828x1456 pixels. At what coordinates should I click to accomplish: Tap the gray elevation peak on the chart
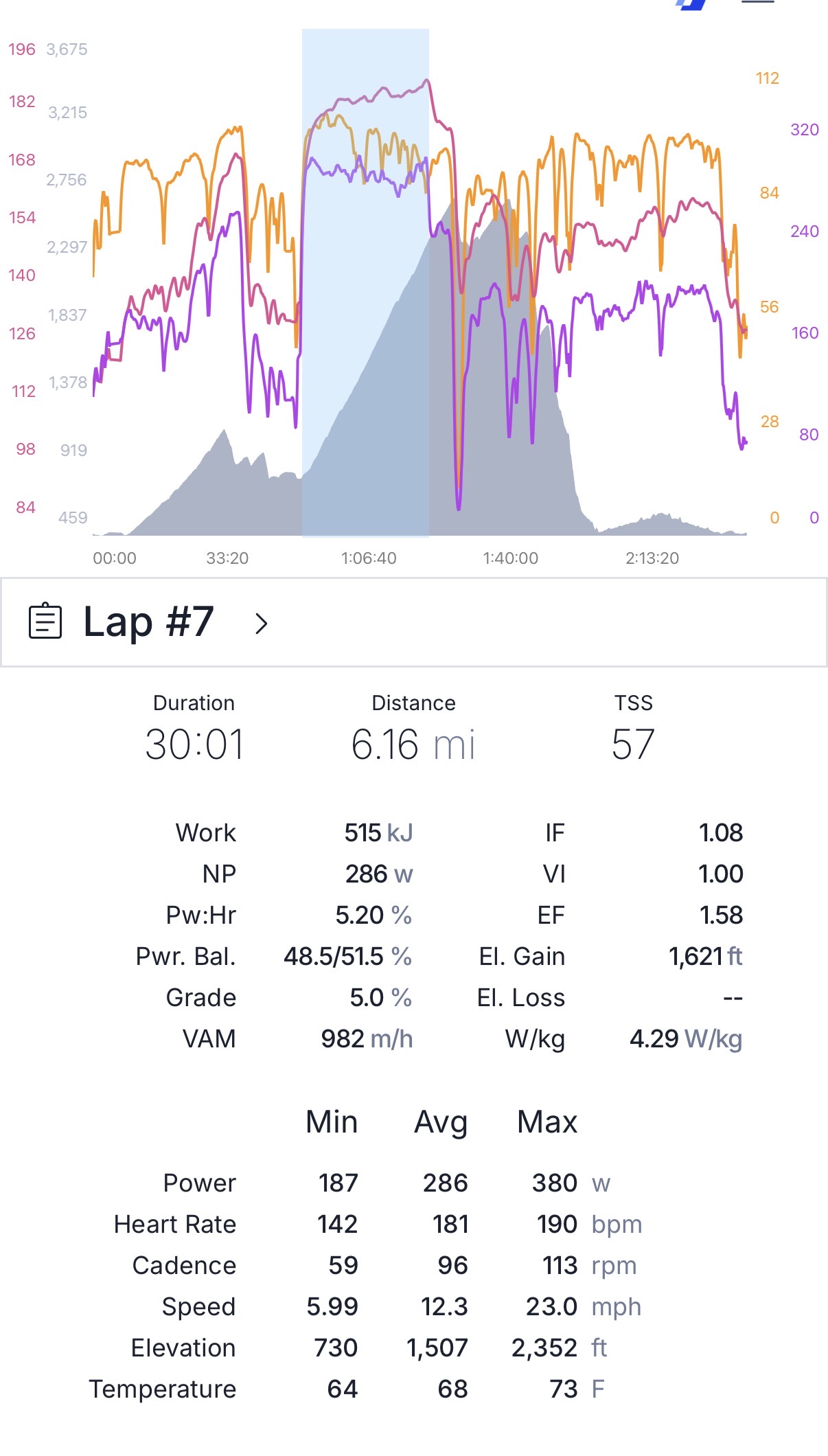click(508, 206)
